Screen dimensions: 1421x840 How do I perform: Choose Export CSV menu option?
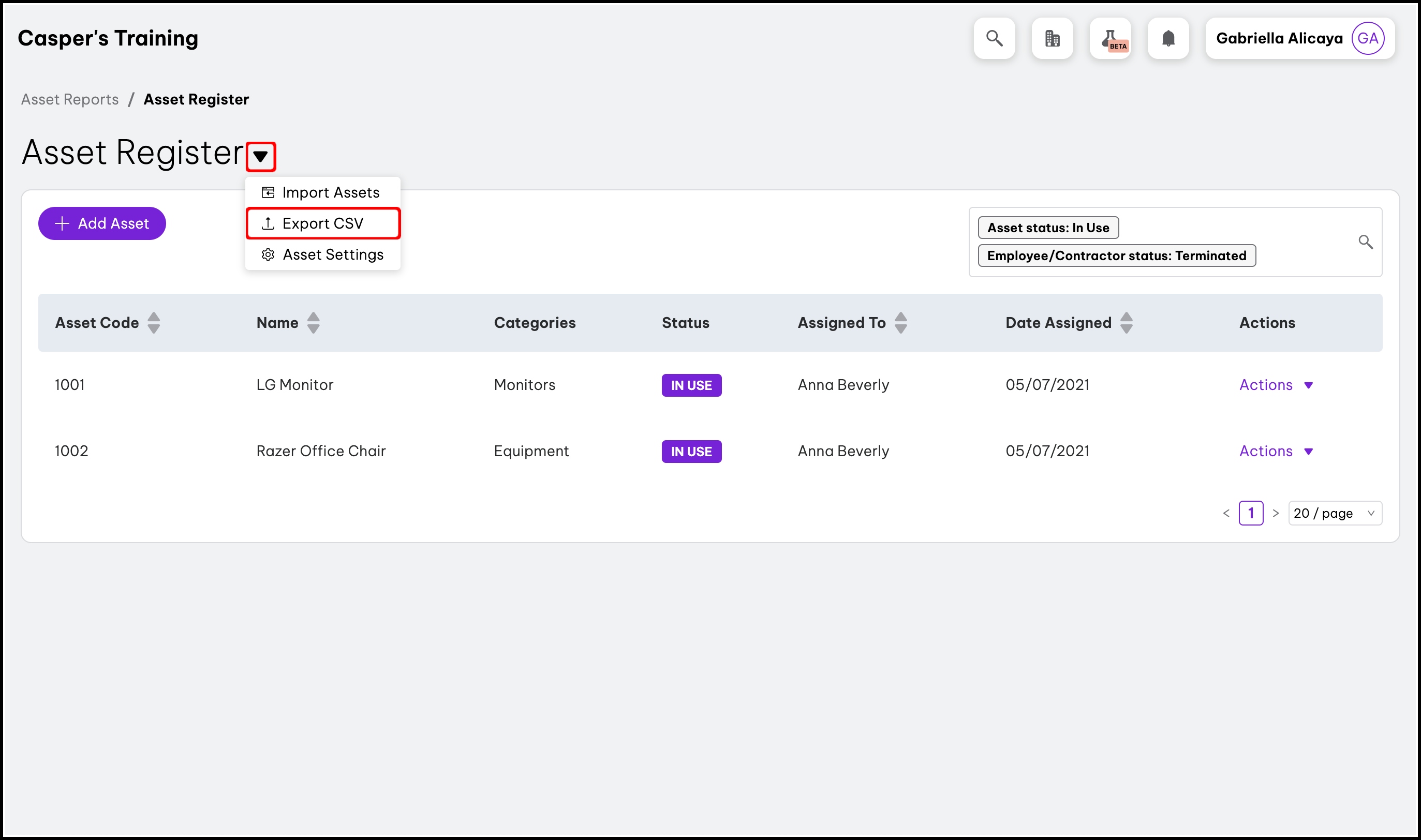pos(323,223)
